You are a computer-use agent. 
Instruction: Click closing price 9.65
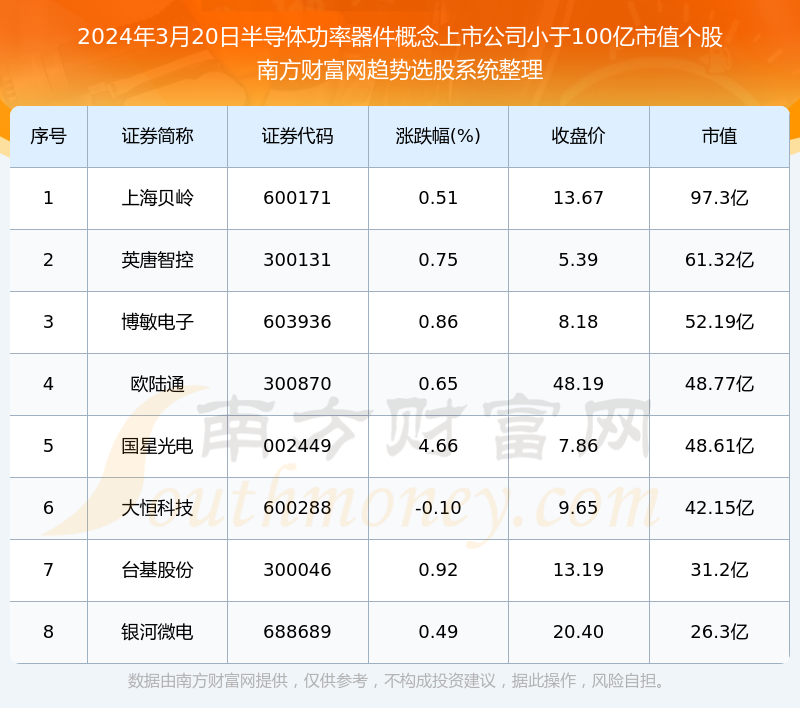click(578, 508)
